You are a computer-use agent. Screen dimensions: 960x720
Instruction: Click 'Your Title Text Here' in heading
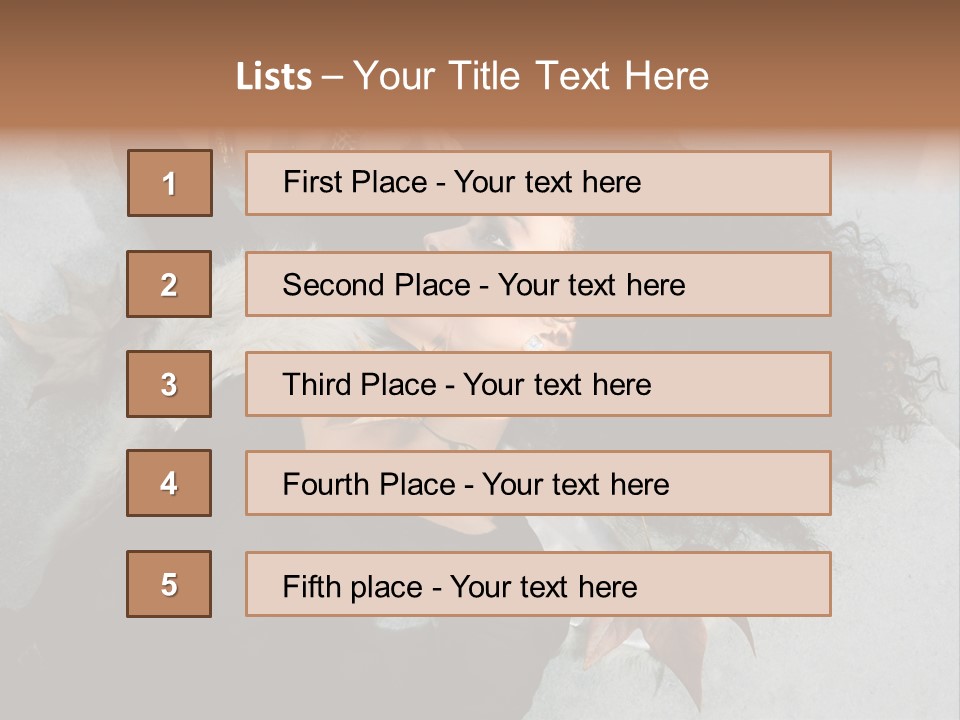pos(531,76)
